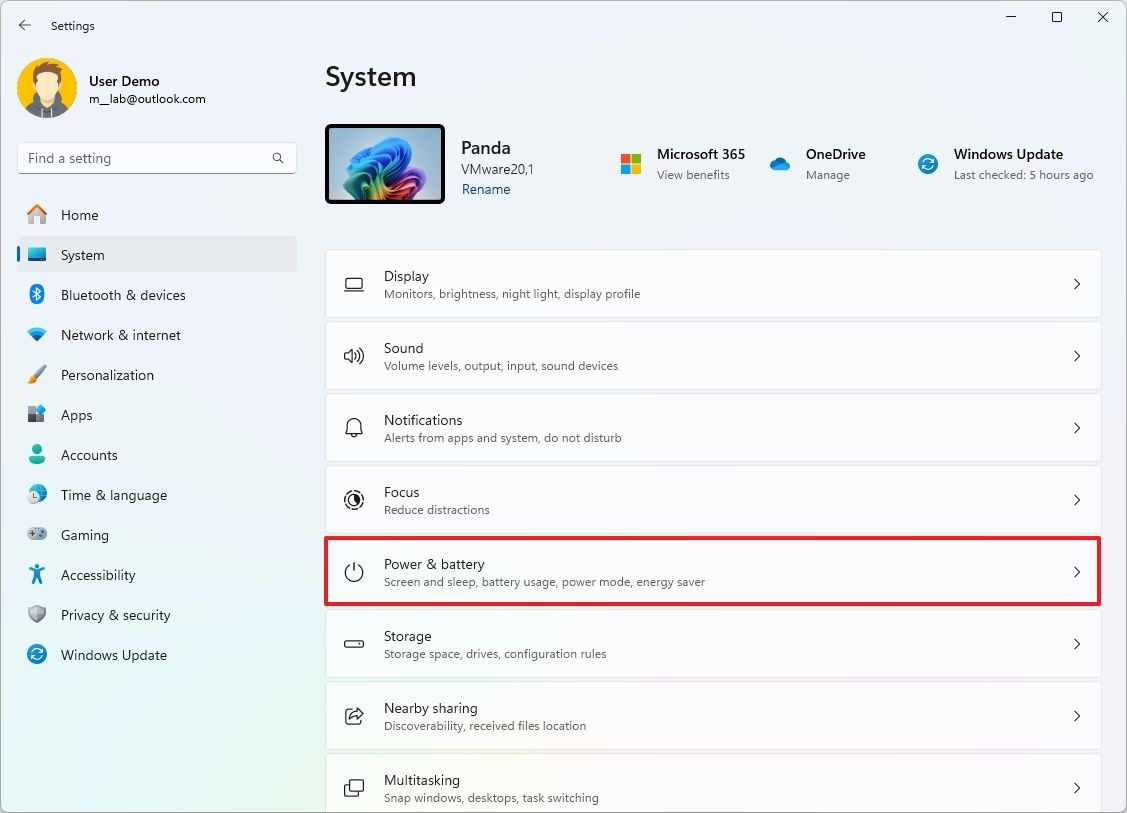Expand the Display settings chevron
Image resolution: width=1127 pixels, height=813 pixels.
[1077, 284]
